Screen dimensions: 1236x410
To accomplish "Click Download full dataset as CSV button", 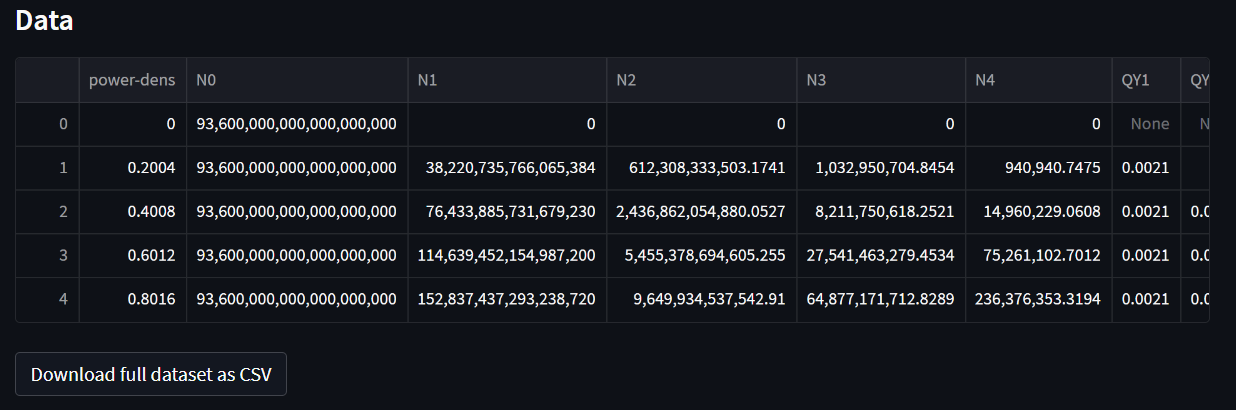I will pos(151,374).
